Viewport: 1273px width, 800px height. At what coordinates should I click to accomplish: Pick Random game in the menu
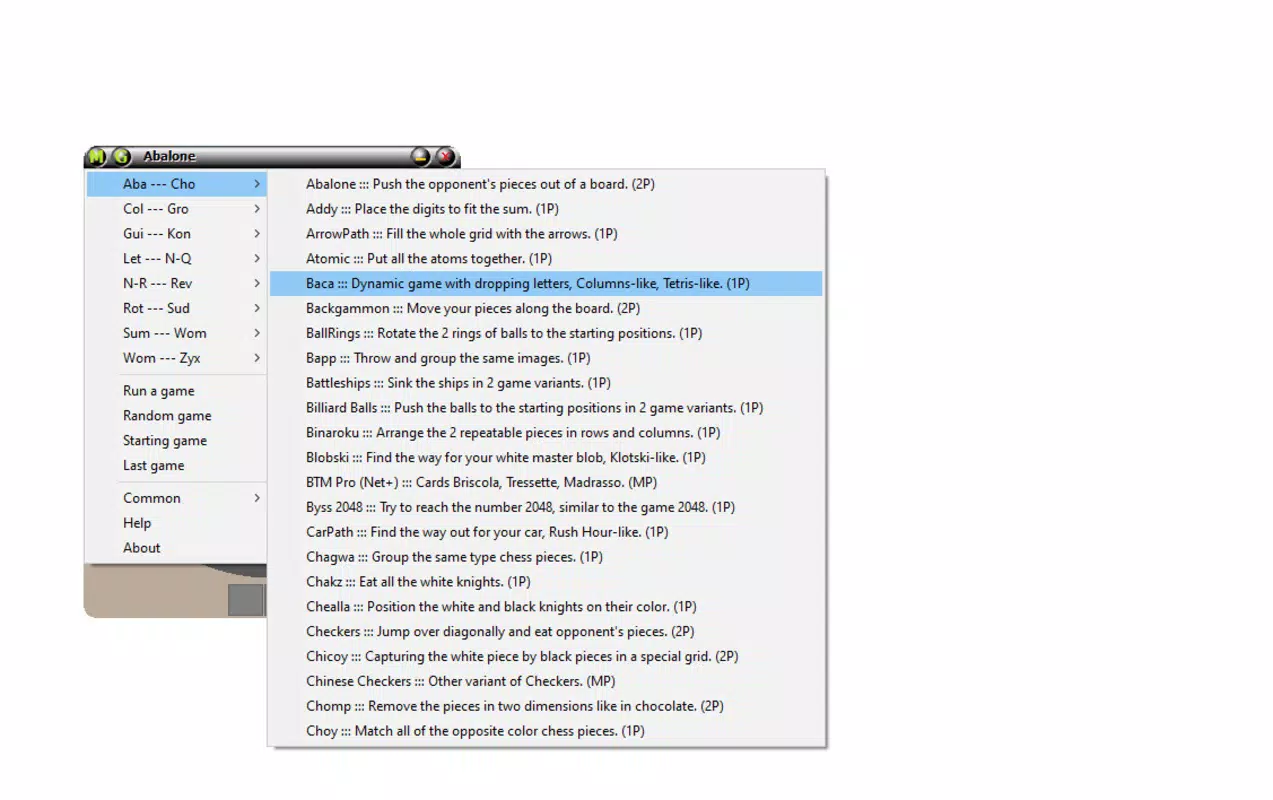coord(177,416)
